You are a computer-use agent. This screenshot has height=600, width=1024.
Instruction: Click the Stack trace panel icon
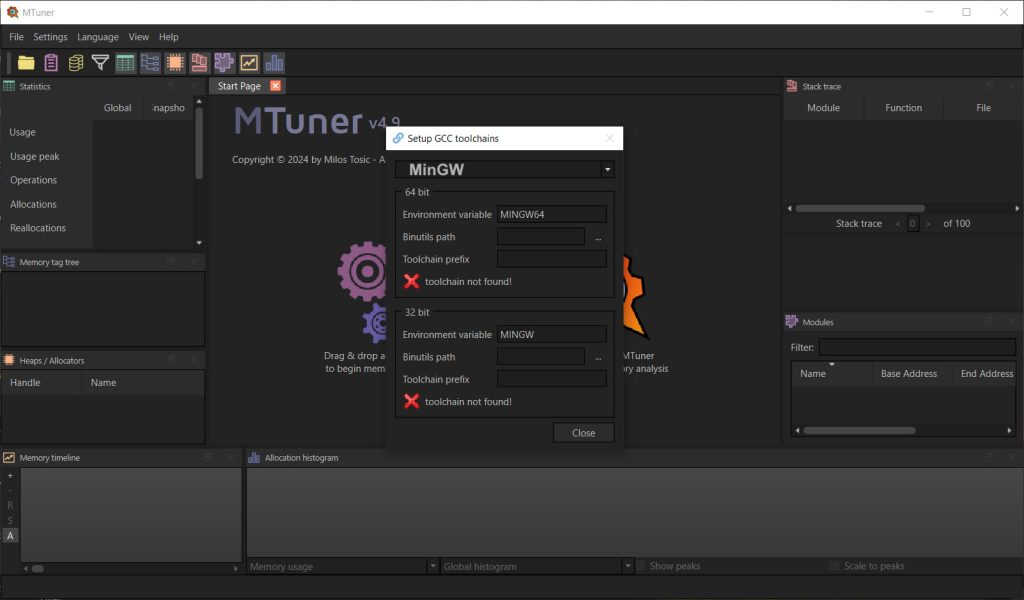(792, 86)
